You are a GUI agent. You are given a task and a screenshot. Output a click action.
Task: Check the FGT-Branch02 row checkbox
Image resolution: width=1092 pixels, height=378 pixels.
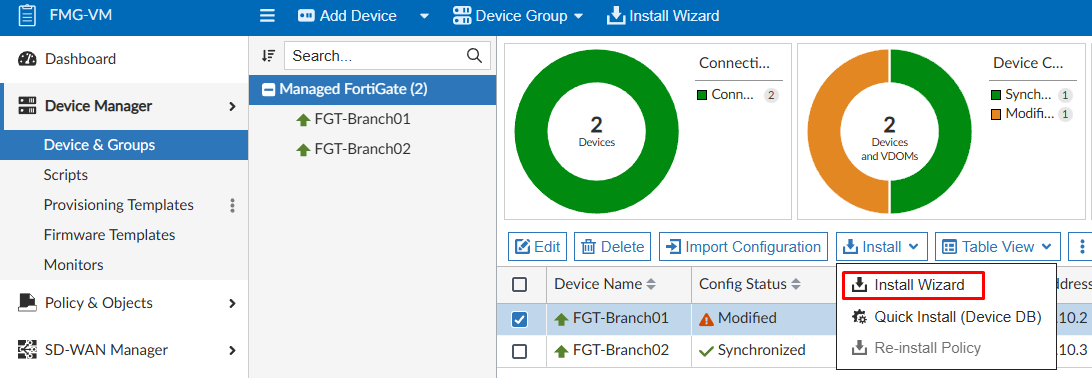[x=519, y=351]
